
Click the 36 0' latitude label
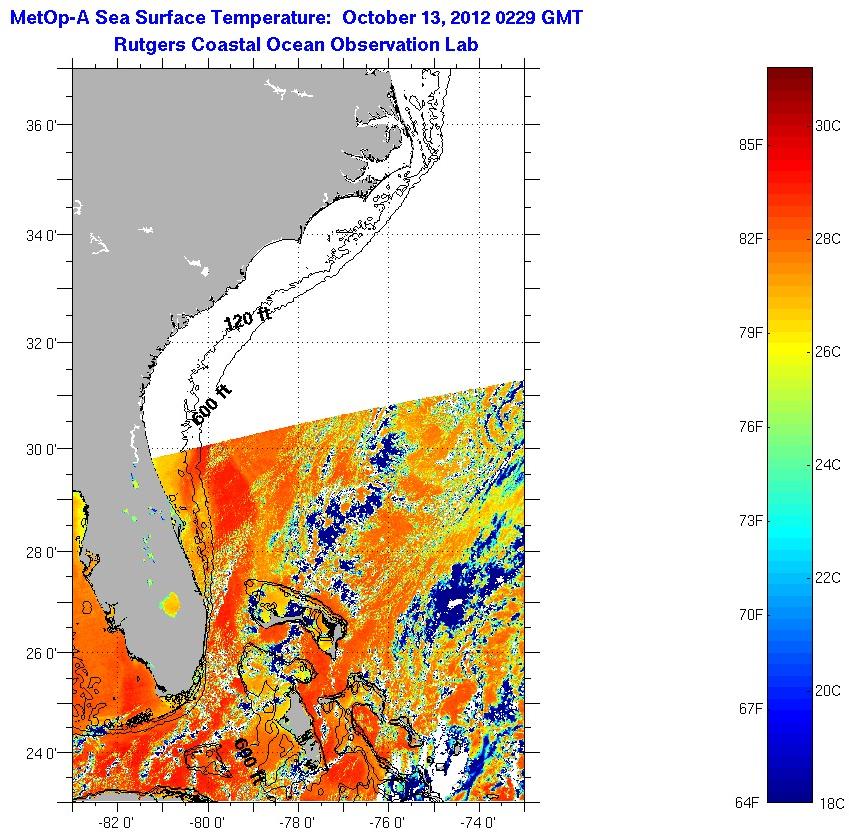[41, 126]
